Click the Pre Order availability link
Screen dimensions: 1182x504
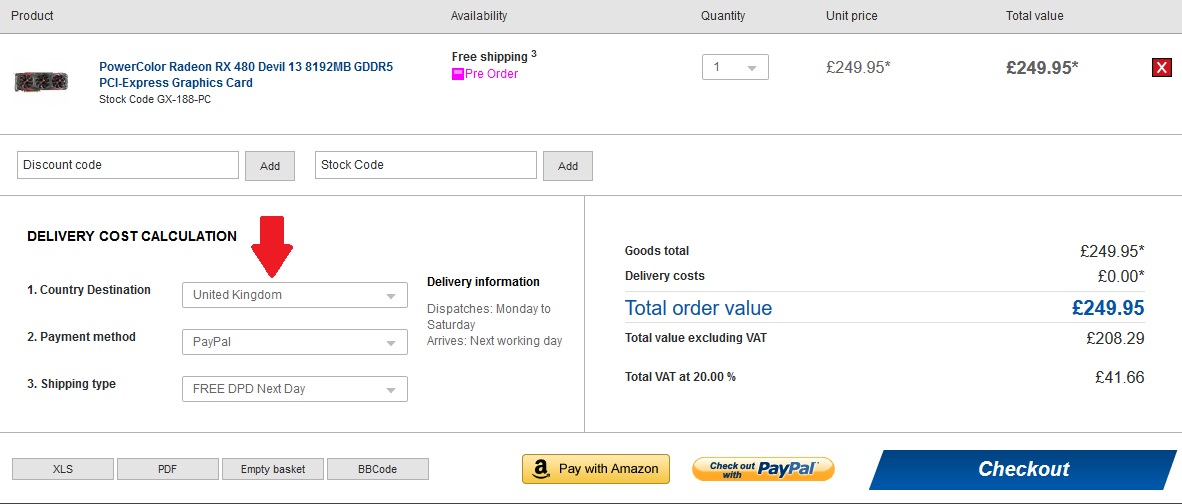491,74
